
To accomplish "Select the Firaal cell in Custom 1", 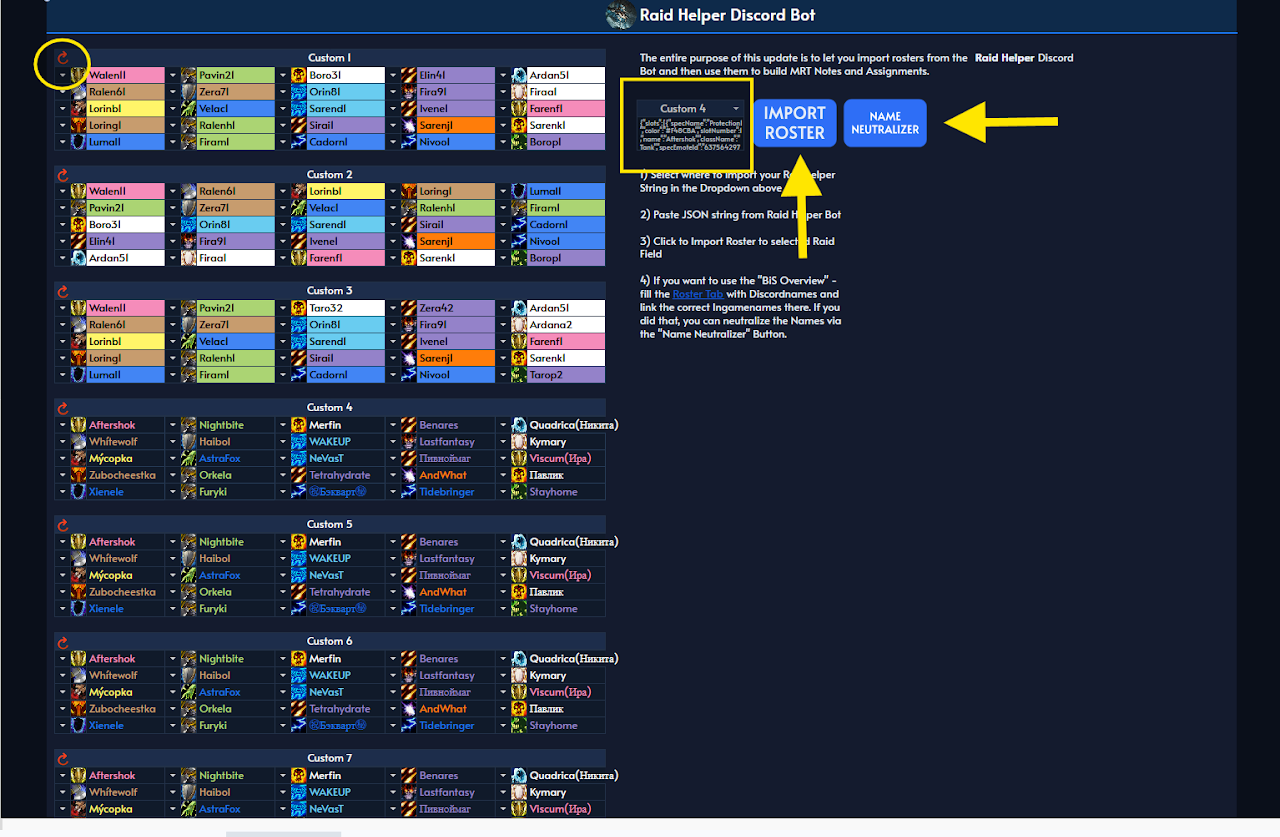I will click(566, 92).
